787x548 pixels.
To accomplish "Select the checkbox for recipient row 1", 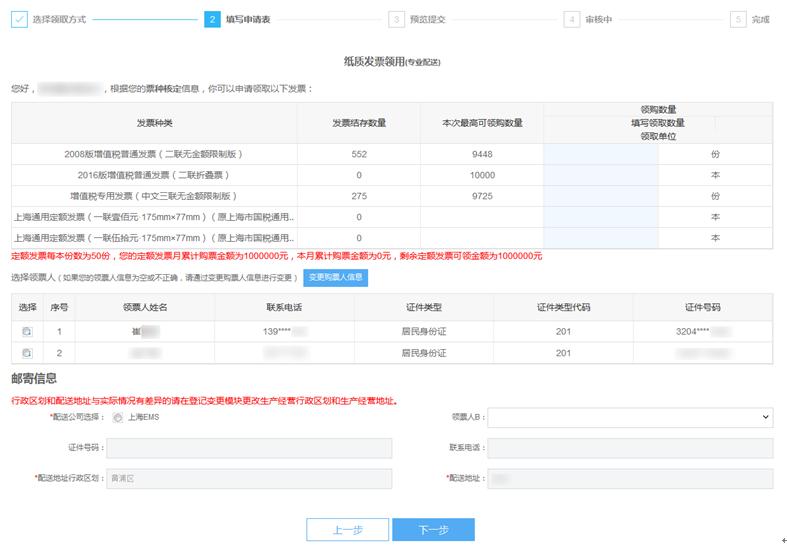I will coord(27,331).
